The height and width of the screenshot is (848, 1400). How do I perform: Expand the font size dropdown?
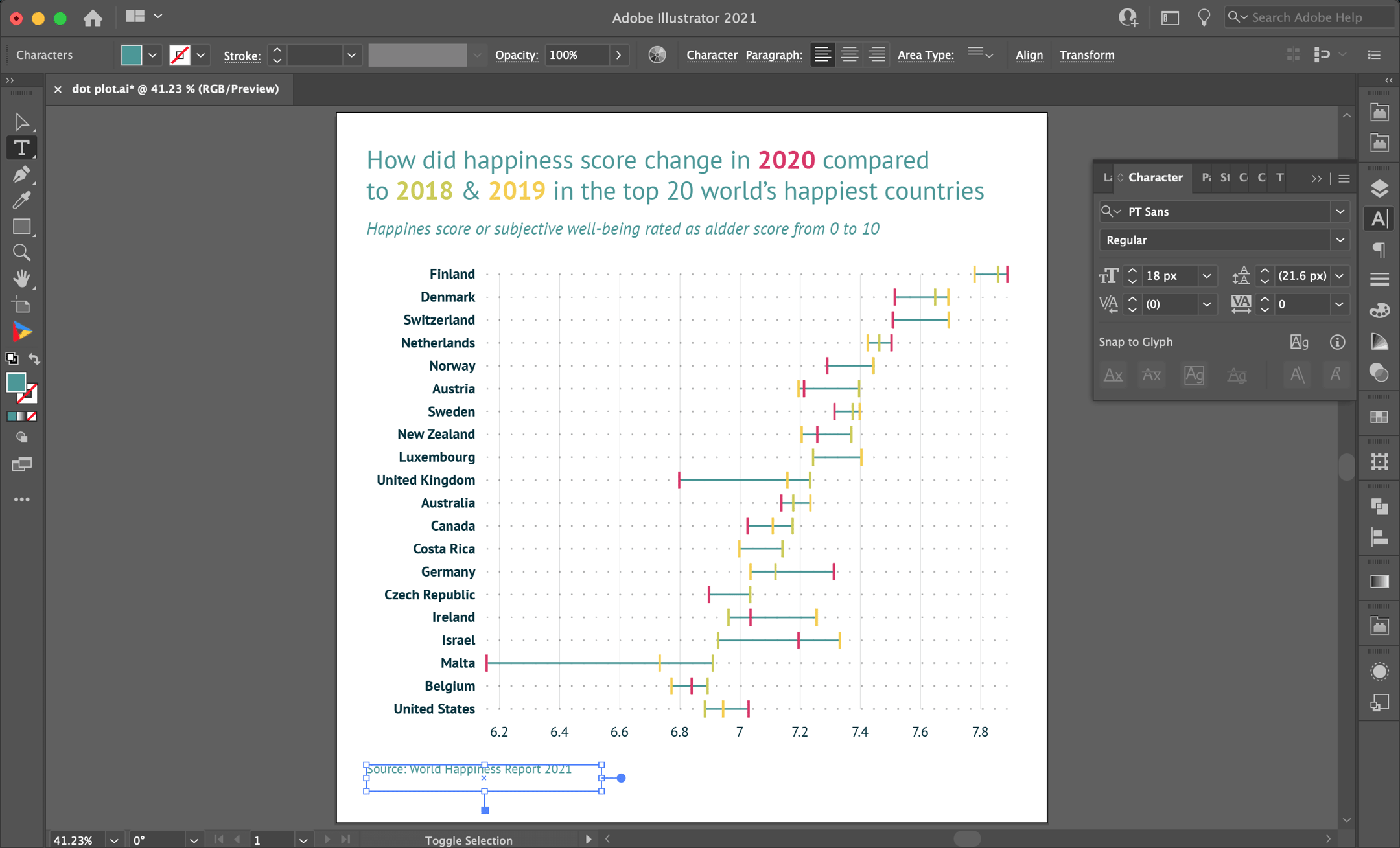tap(1206, 275)
